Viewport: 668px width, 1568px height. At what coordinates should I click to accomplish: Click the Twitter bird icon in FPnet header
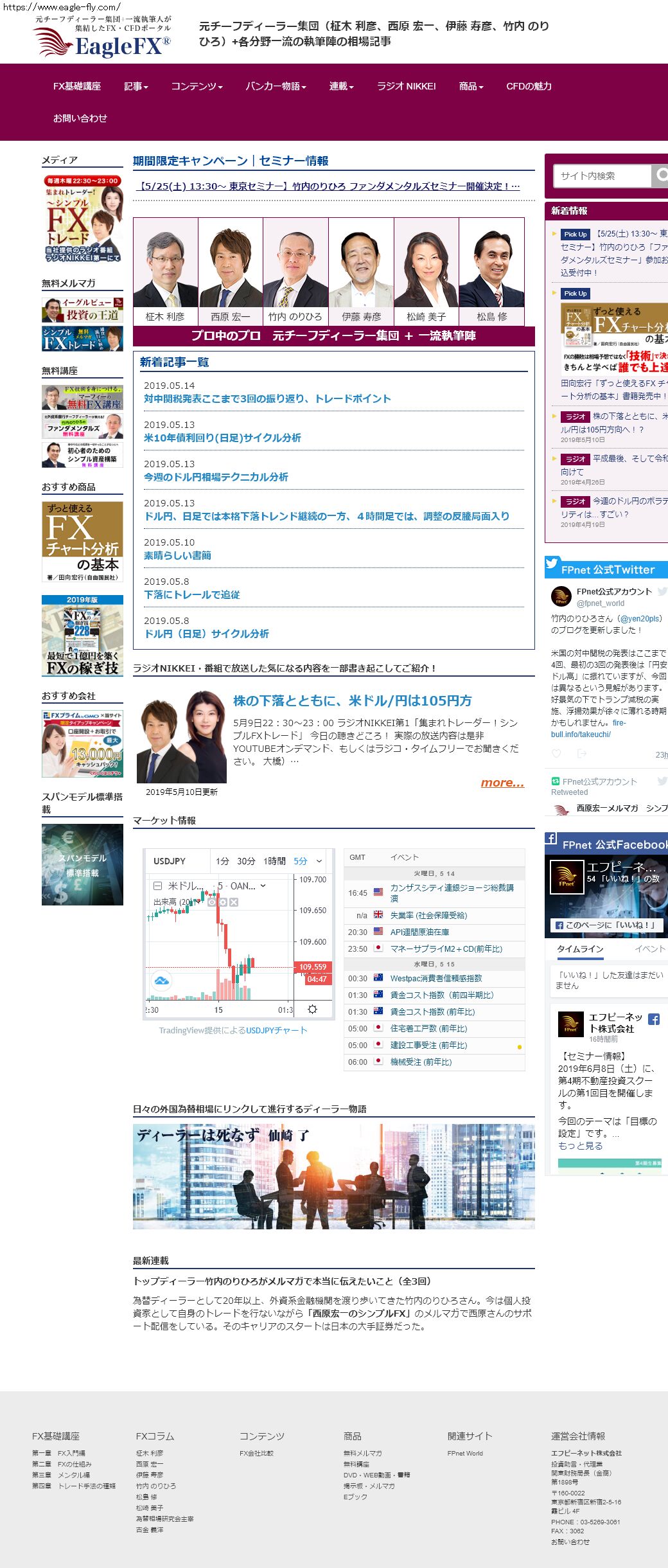click(552, 564)
